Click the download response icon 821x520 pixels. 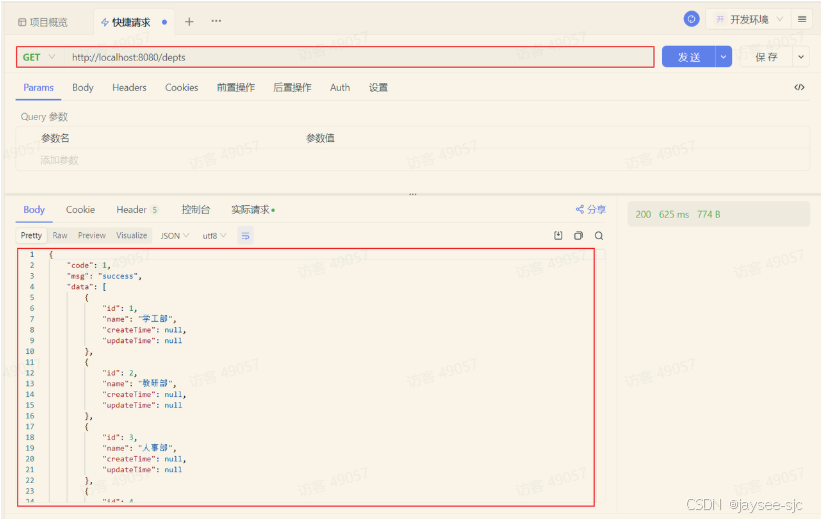point(558,236)
